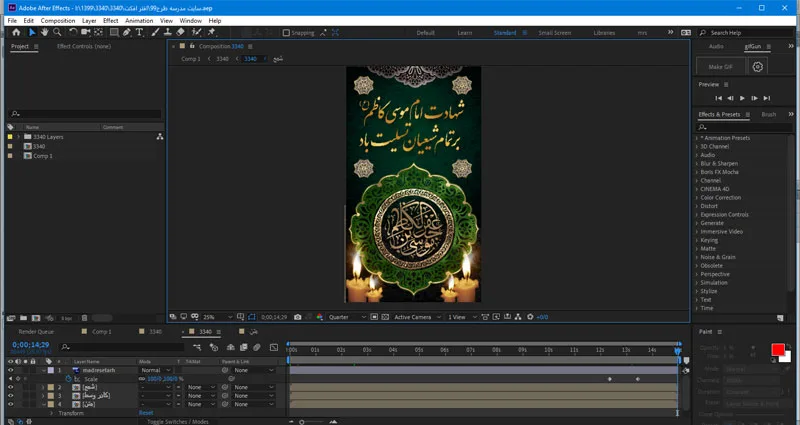Select the Selection (arrow) tool
The image size is (800, 425).
(x=32, y=32)
